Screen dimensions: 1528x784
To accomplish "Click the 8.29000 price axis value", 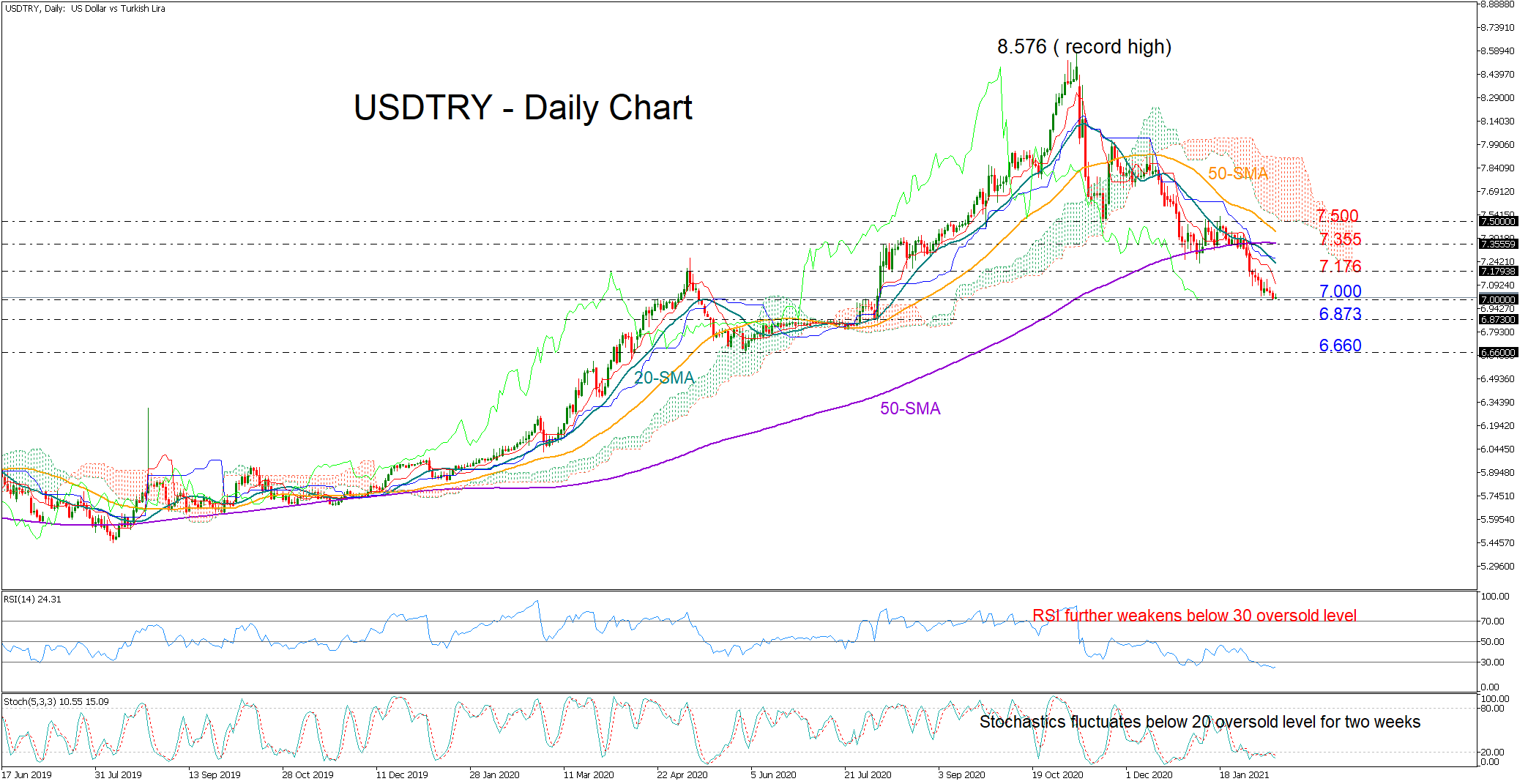I will click(1497, 98).
